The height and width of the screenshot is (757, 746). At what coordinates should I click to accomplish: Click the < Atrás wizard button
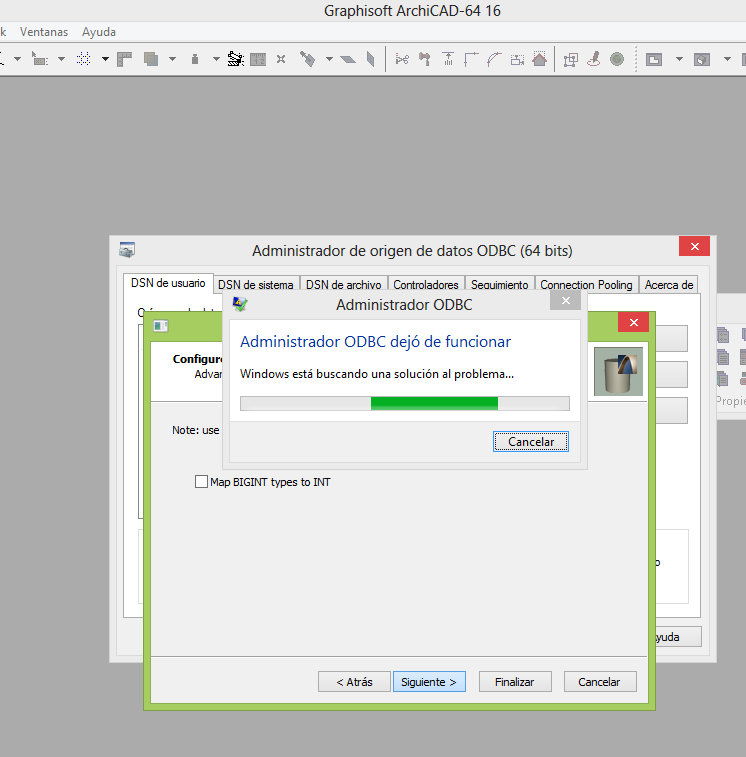point(354,681)
